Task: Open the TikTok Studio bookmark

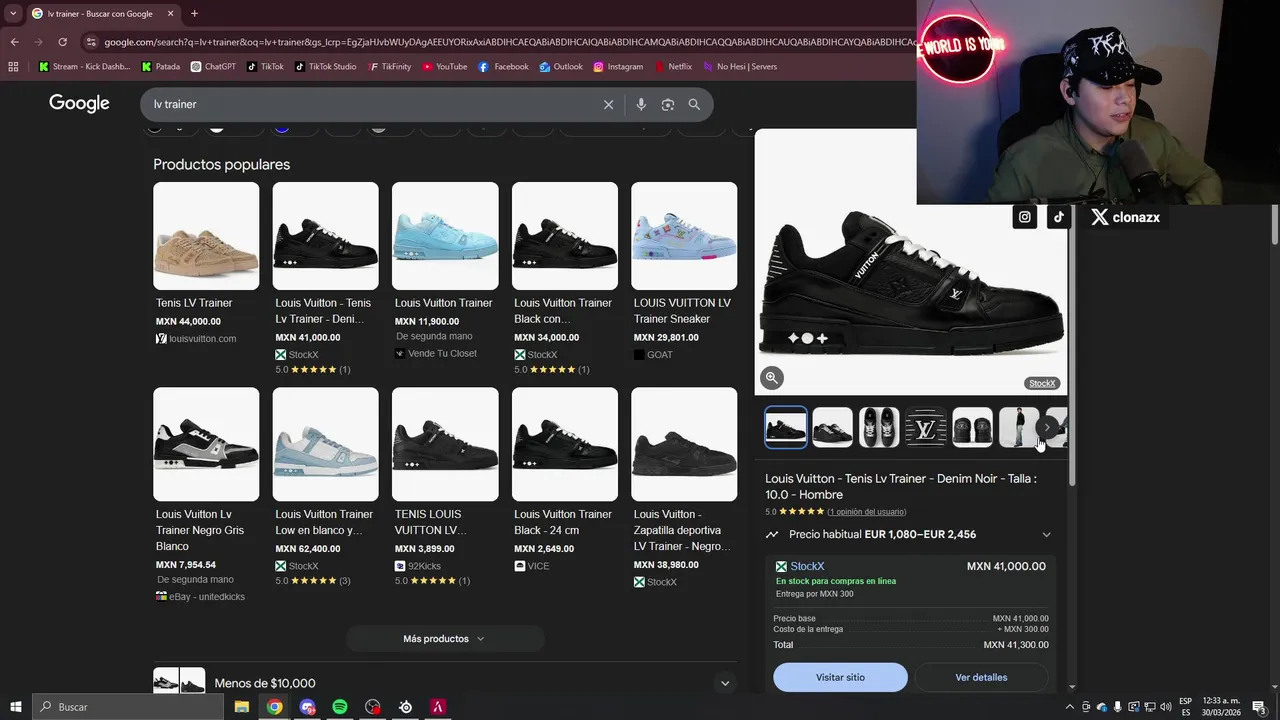Action: [325, 67]
